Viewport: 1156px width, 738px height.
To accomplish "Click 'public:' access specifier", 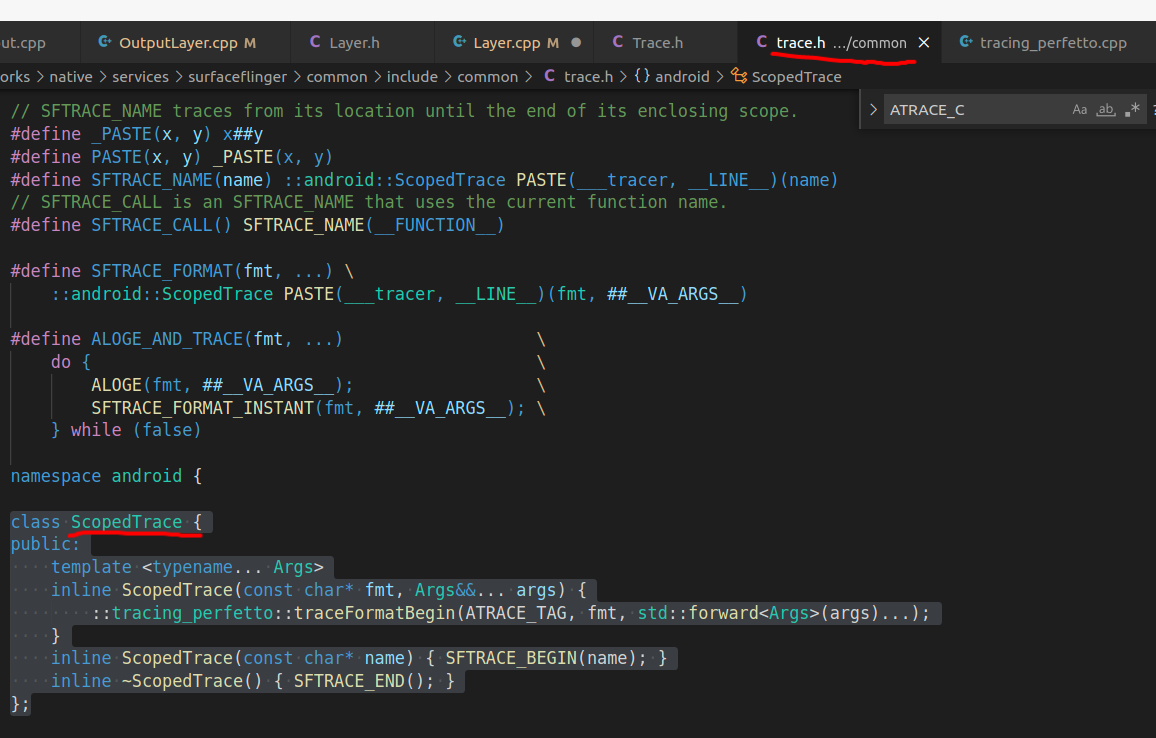I will pos(45,544).
